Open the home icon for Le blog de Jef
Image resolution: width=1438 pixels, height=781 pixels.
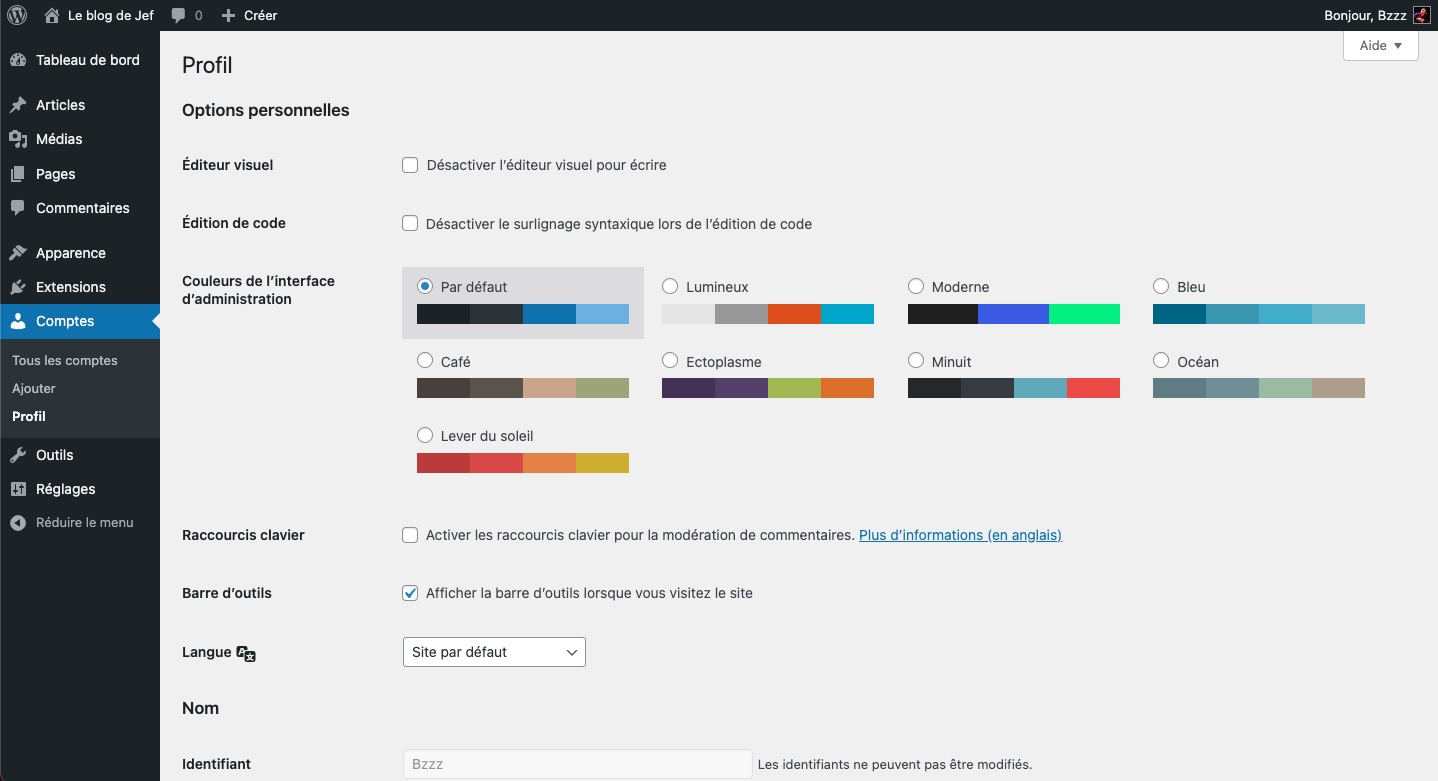[x=52, y=15]
